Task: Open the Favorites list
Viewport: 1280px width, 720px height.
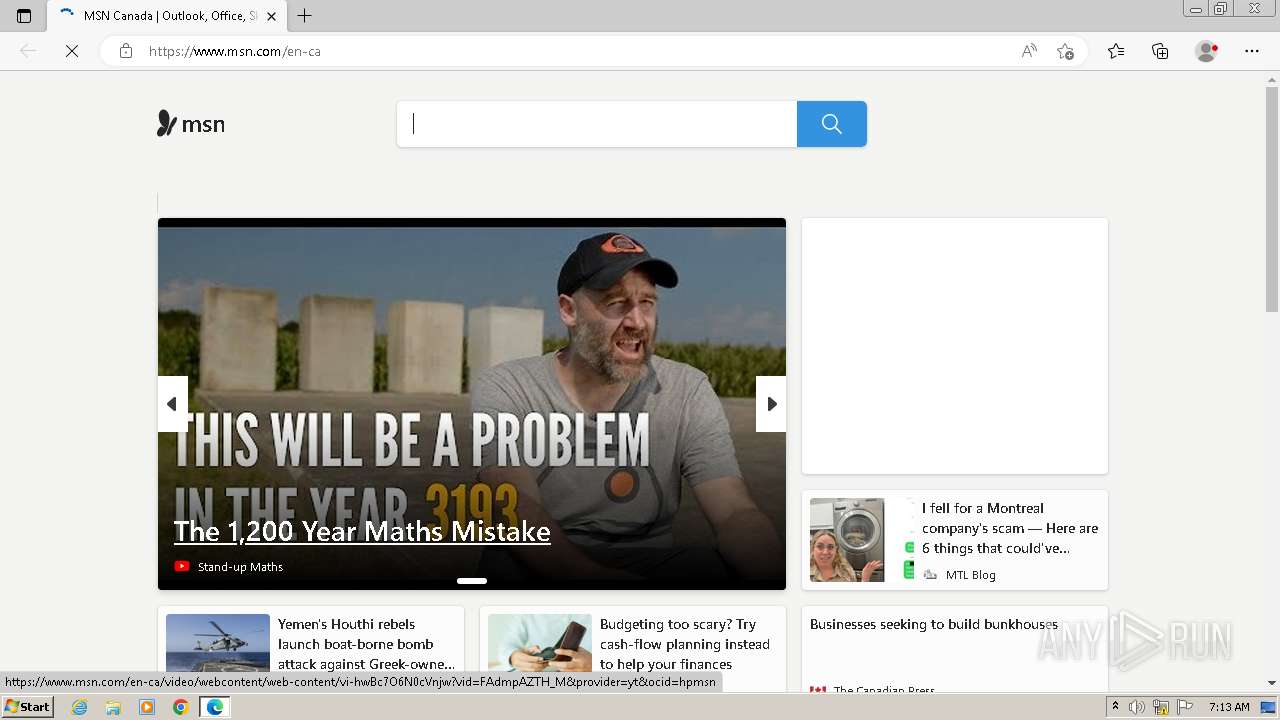Action: pyautogui.click(x=1116, y=51)
